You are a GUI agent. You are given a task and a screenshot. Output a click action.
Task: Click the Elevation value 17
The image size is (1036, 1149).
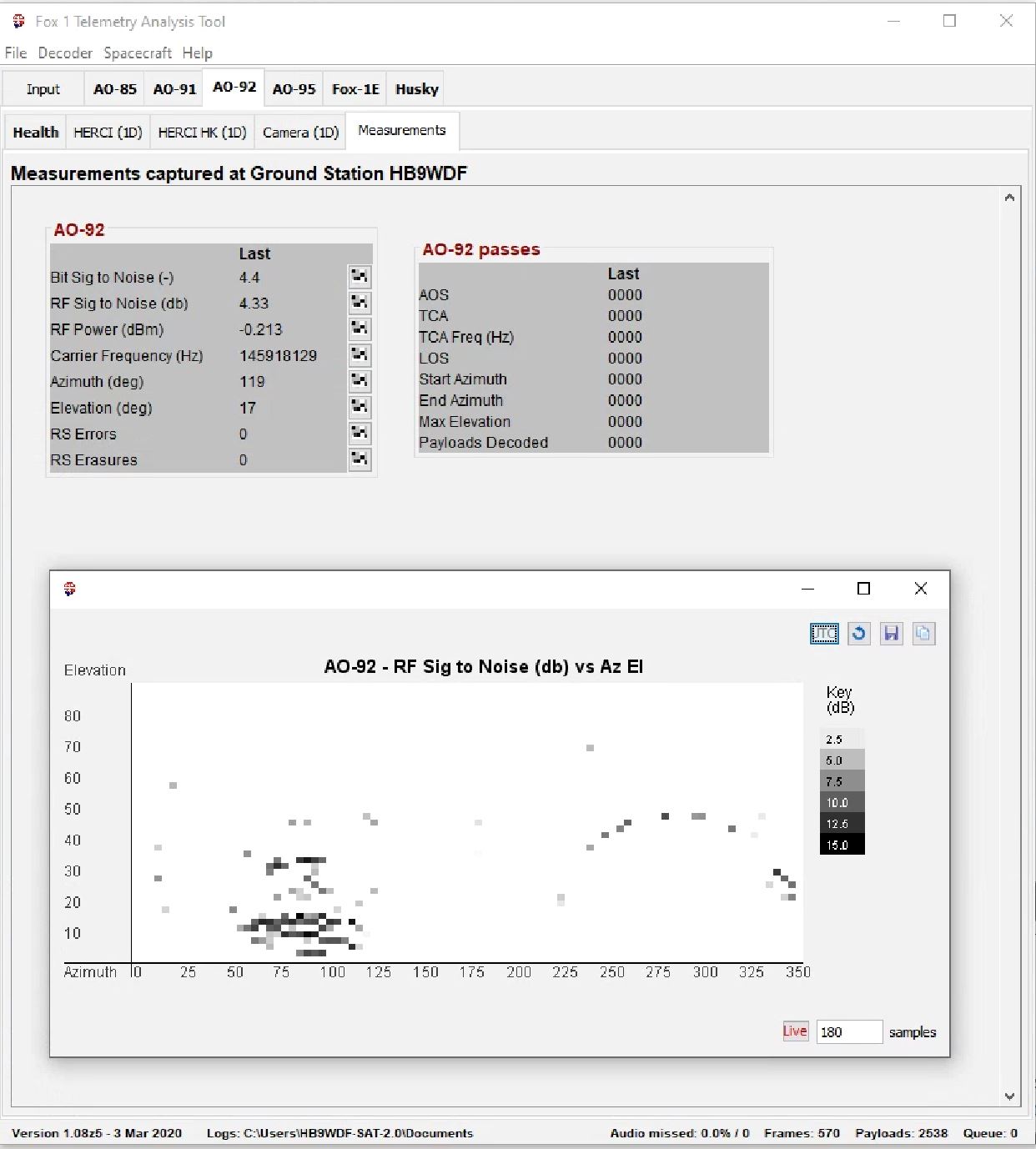[248, 408]
